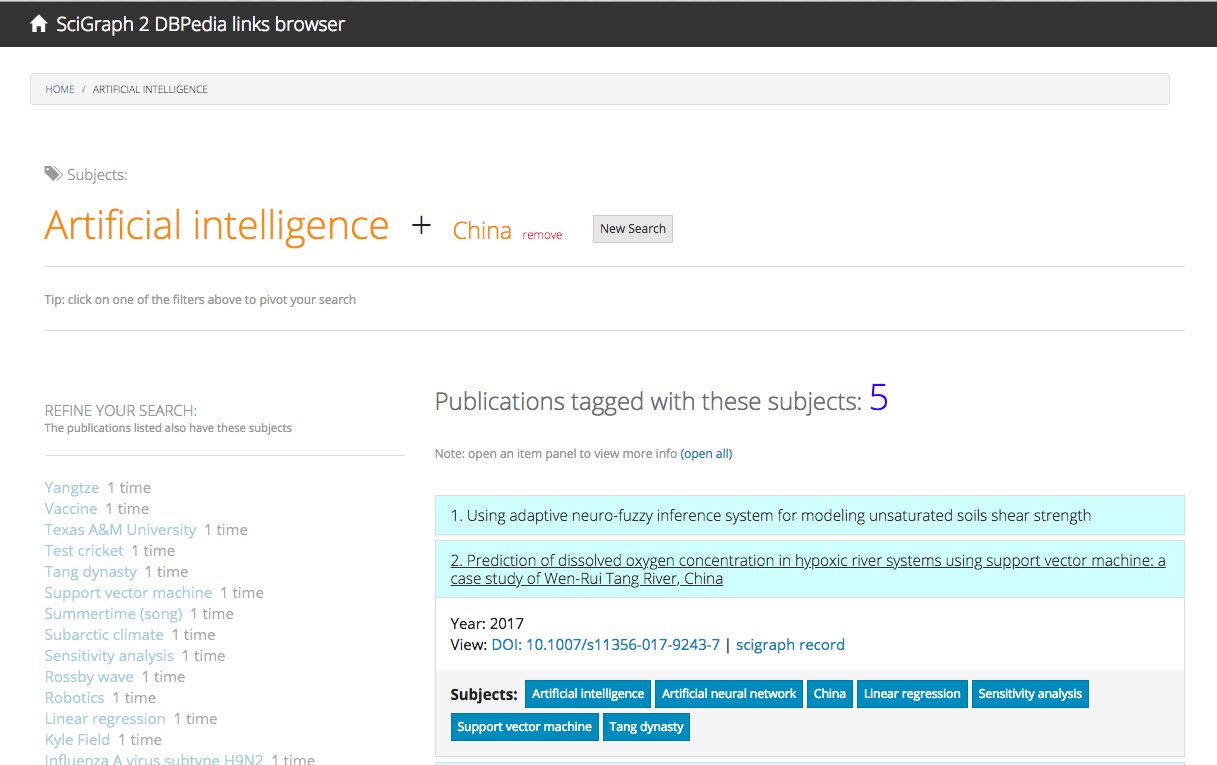Open the HOME breadcrumb link
The width and height of the screenshot is (1217, 765).
60,89
